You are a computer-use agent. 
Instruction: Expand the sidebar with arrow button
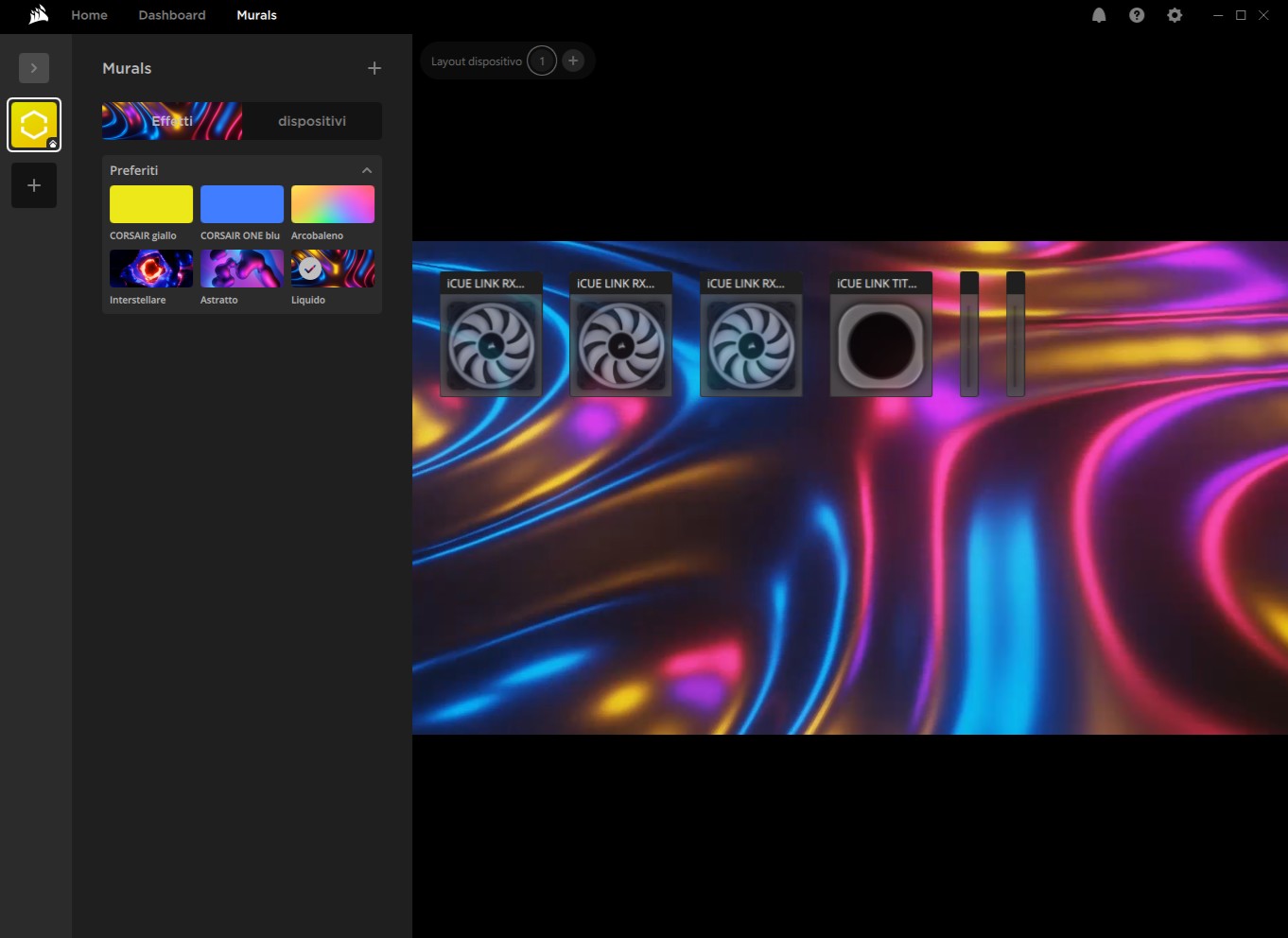click(34, 68)
